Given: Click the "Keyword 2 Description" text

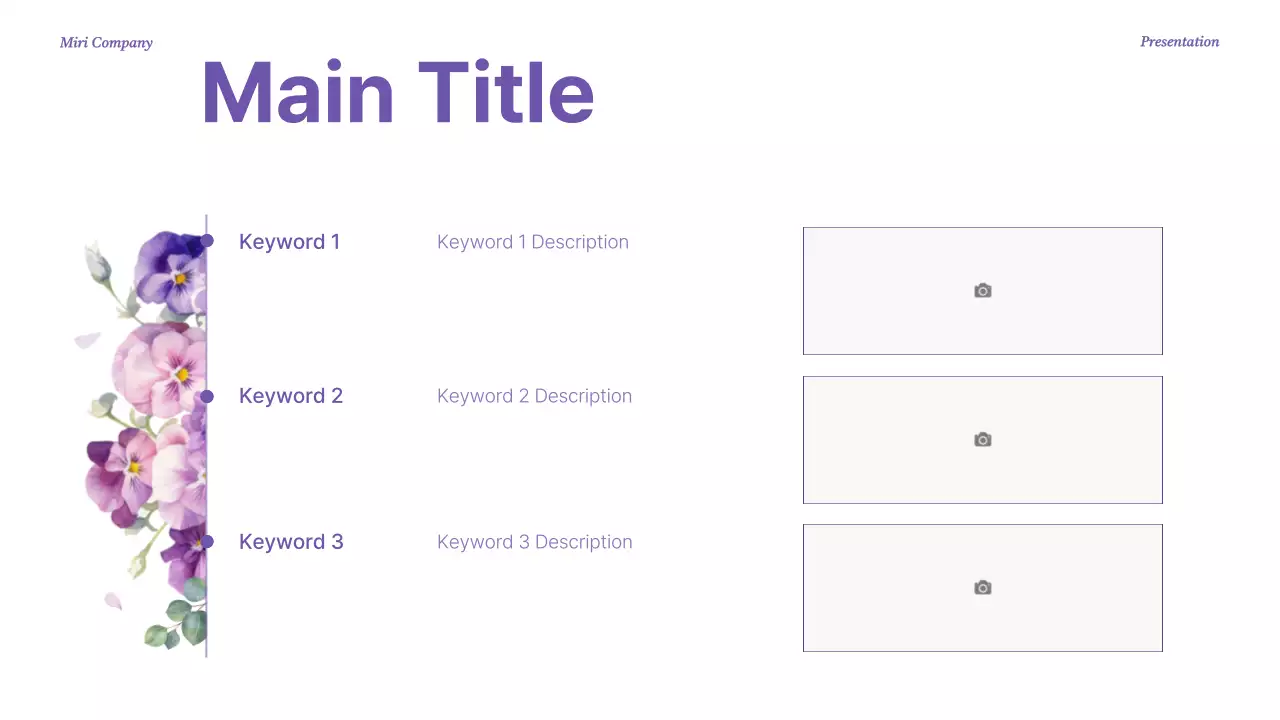Looking at the screenshot, I should [x=534, y=396].
